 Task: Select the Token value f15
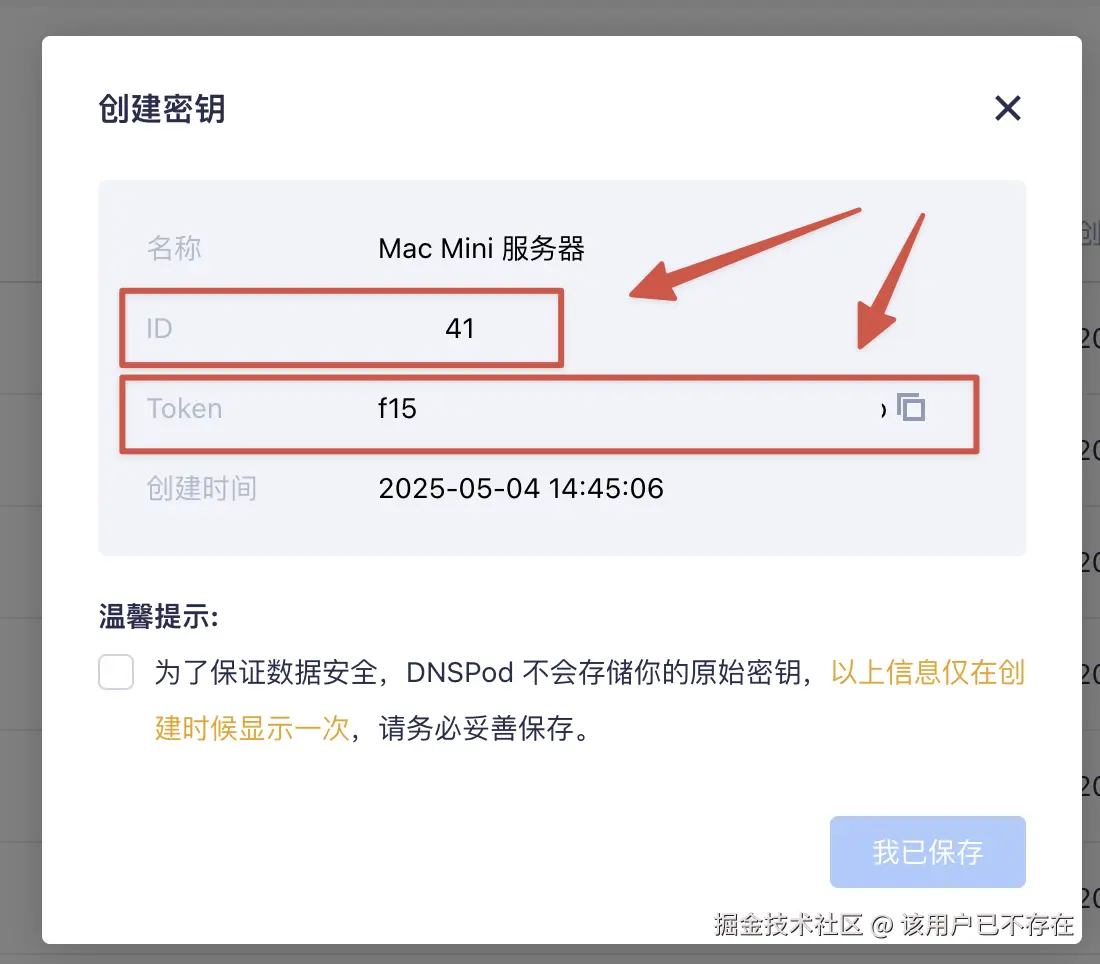pos(397,408)
